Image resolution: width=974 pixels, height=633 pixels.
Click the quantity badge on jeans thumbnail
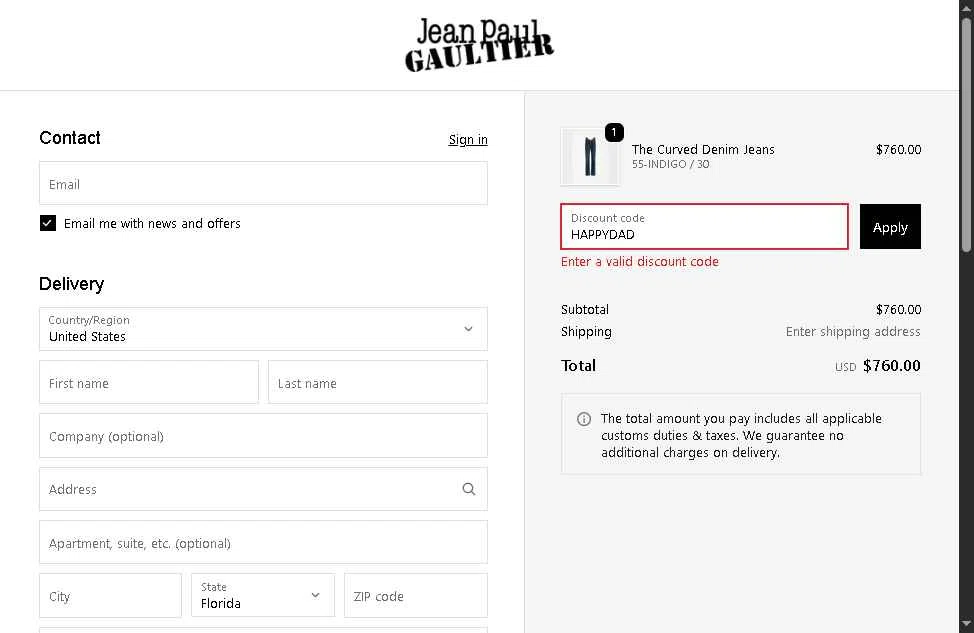click(614, 132)
